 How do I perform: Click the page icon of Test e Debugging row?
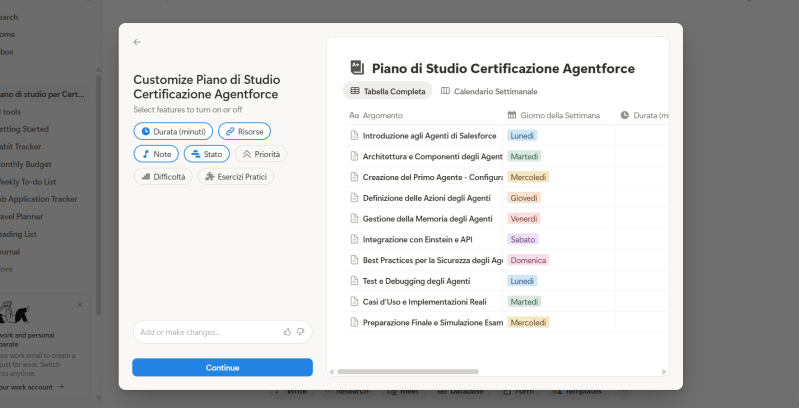[x=353, y=281]
